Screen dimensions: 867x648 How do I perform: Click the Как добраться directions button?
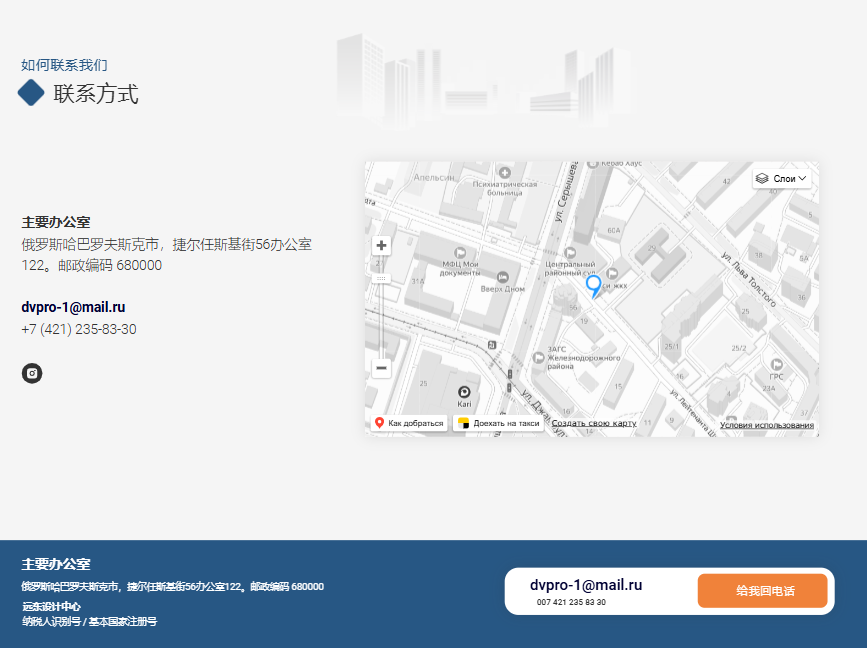409,423
